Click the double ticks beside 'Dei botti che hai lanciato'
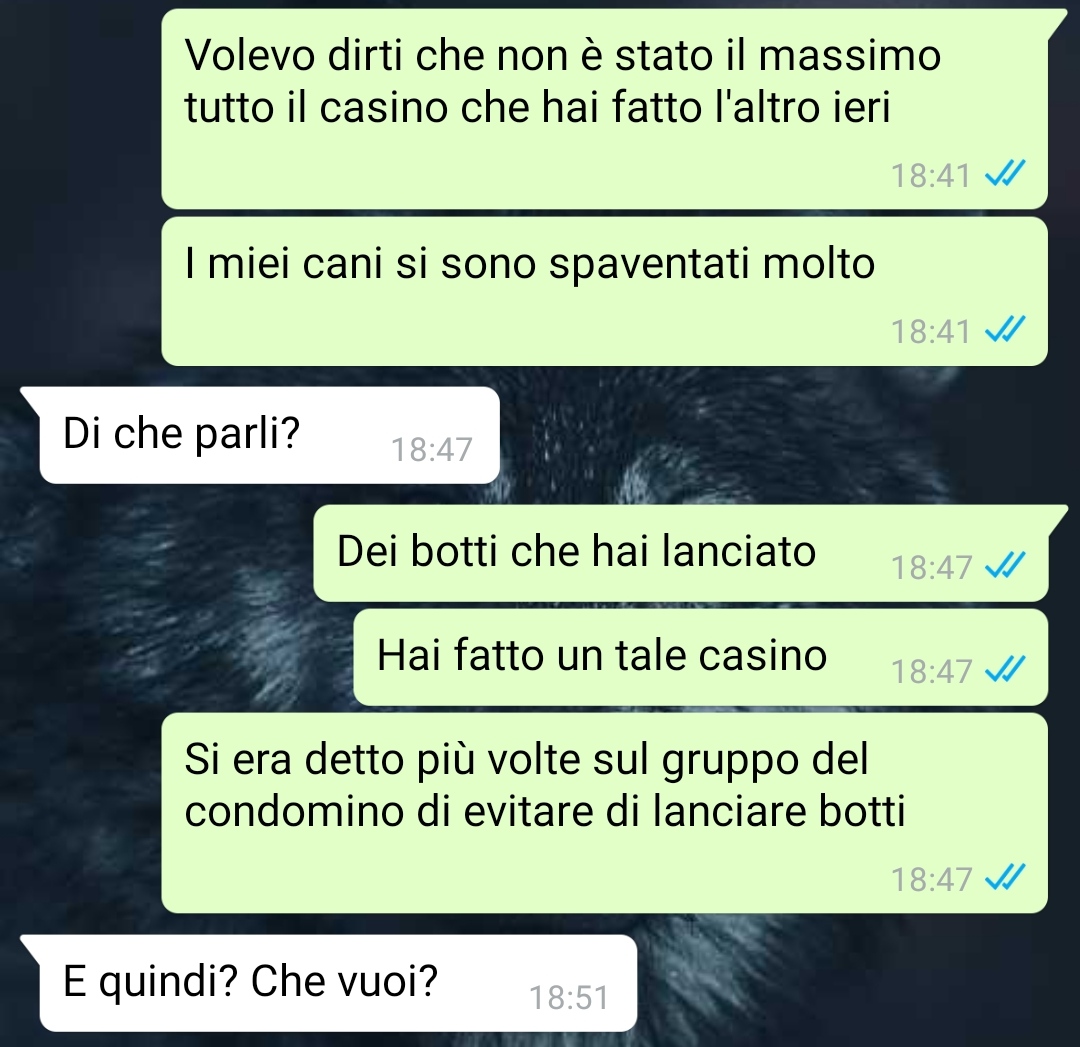 [1006, 566]
